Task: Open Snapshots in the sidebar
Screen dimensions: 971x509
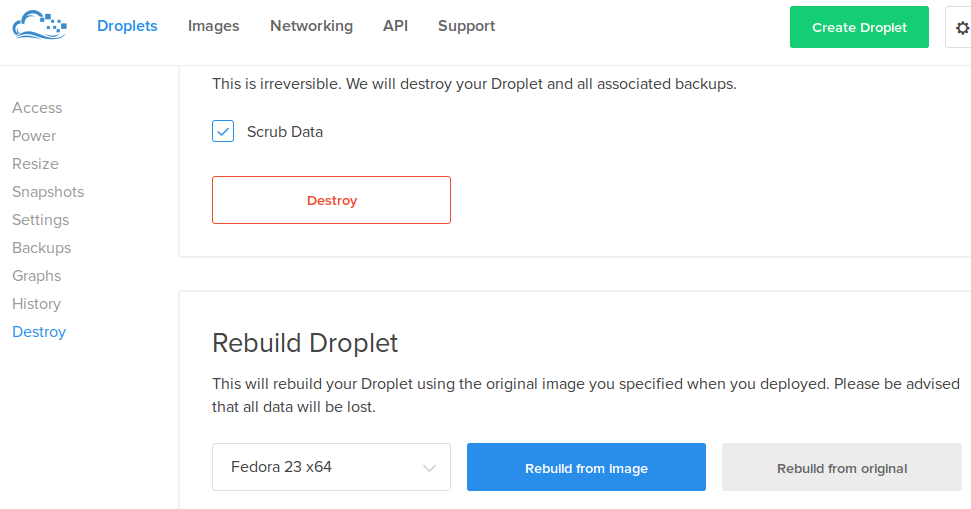Action: 48,192
